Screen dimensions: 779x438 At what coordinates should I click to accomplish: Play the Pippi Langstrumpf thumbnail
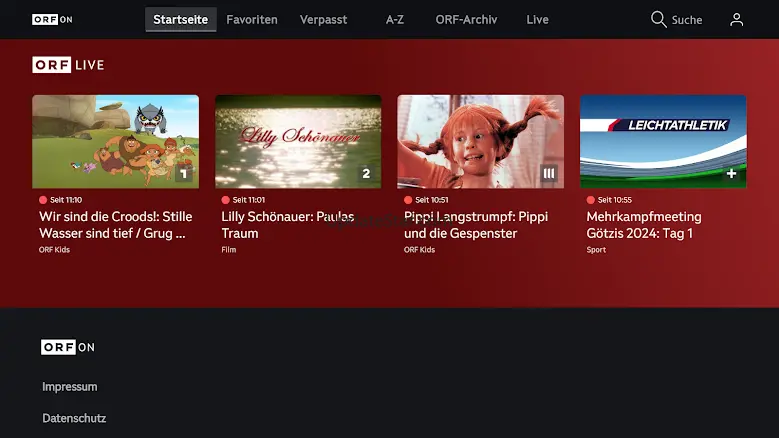pos(480,142)
